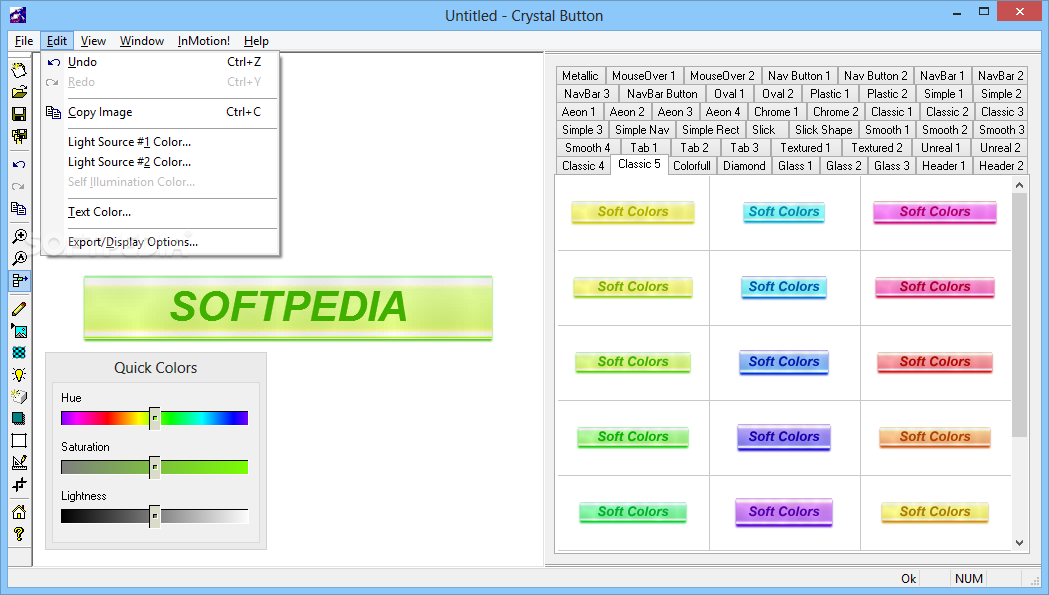Choose Undo from the Edit menu
The width and height of the screenshot is (1049, 595).
160,62
